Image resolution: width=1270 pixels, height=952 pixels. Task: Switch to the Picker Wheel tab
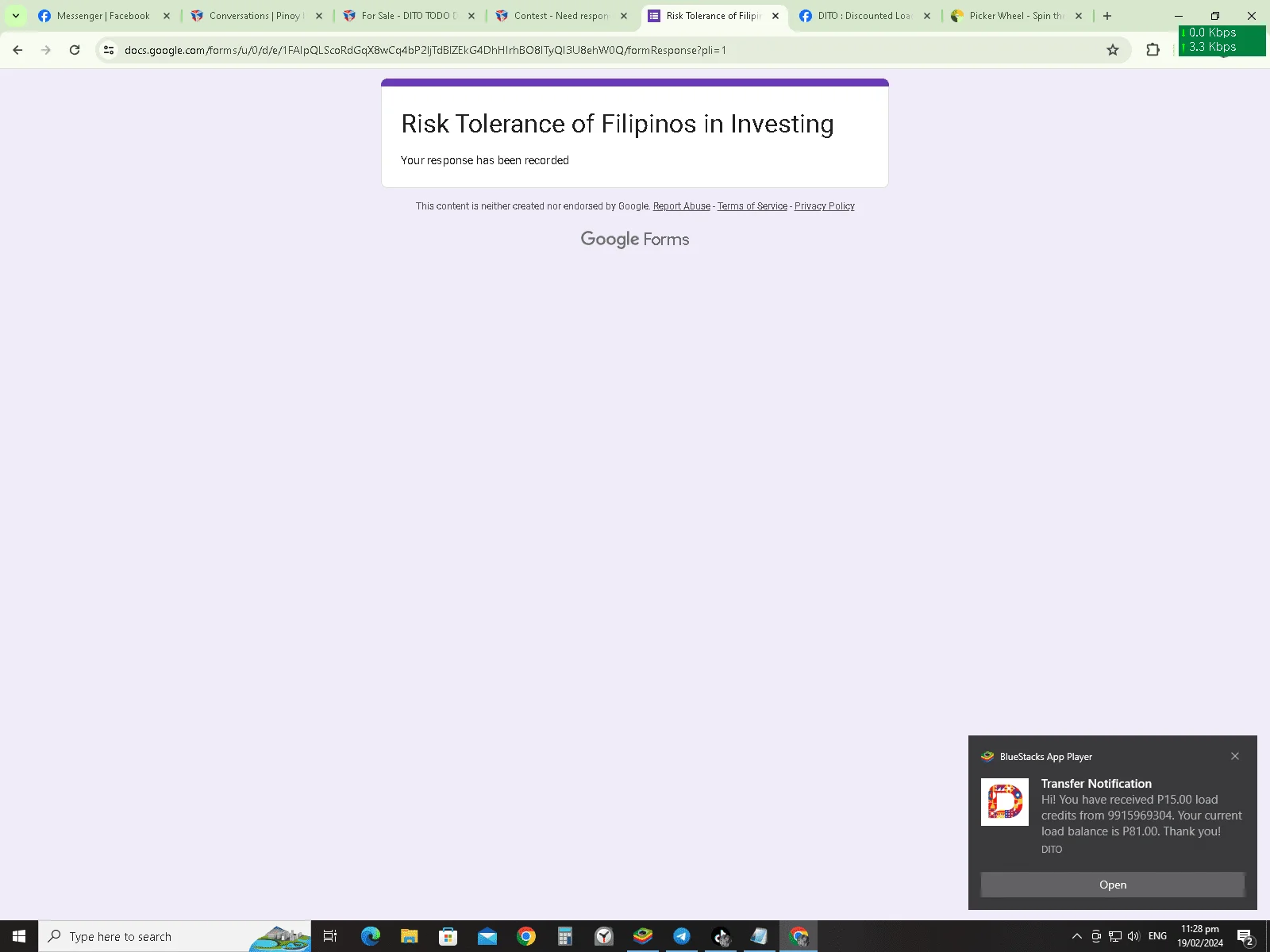pos(1016,16)
